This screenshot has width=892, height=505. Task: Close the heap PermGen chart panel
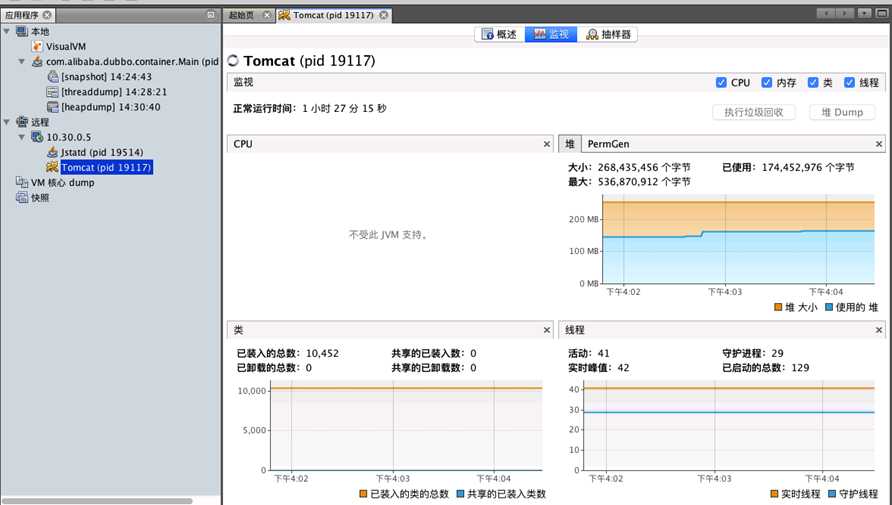[x=879, y=144]
